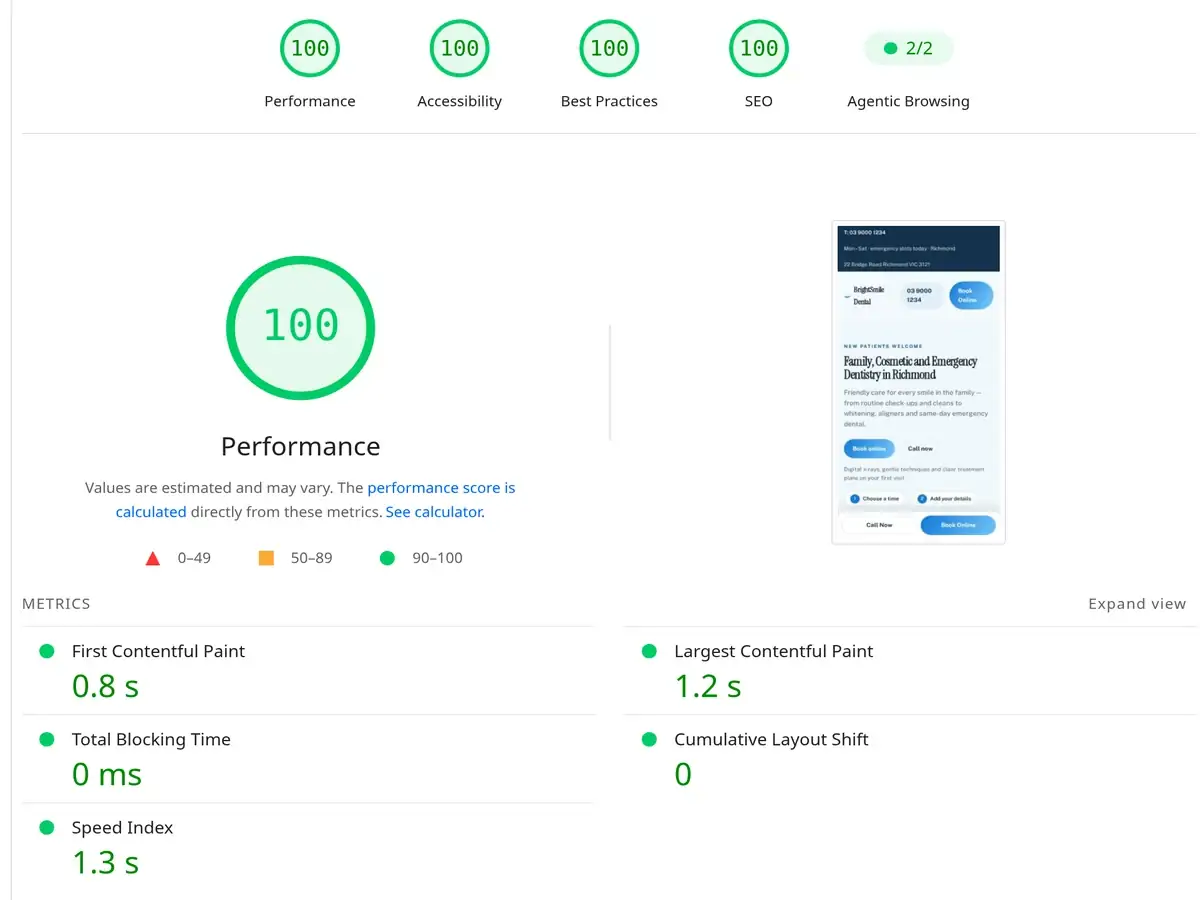The height and width of the screenshot is (900, 1200).
Task: Select the Largest Contentful Paint label
Action: tap(774, 651)
